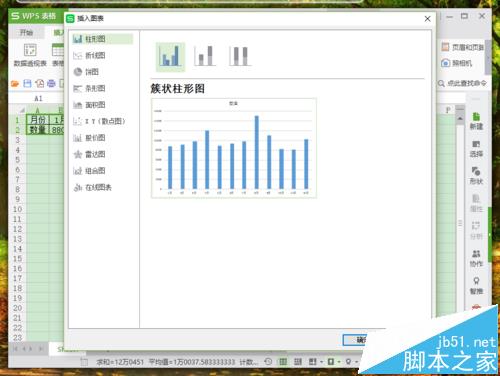Open the 开始 ribbon tab in WPS
This screenshot has height=376, width=500.
click(26, 32)
